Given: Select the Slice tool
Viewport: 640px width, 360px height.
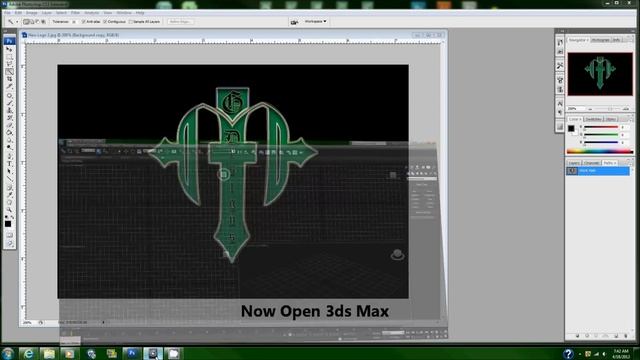Looking at the screenshot, I should pyautogui.click(x=9, y=86).
